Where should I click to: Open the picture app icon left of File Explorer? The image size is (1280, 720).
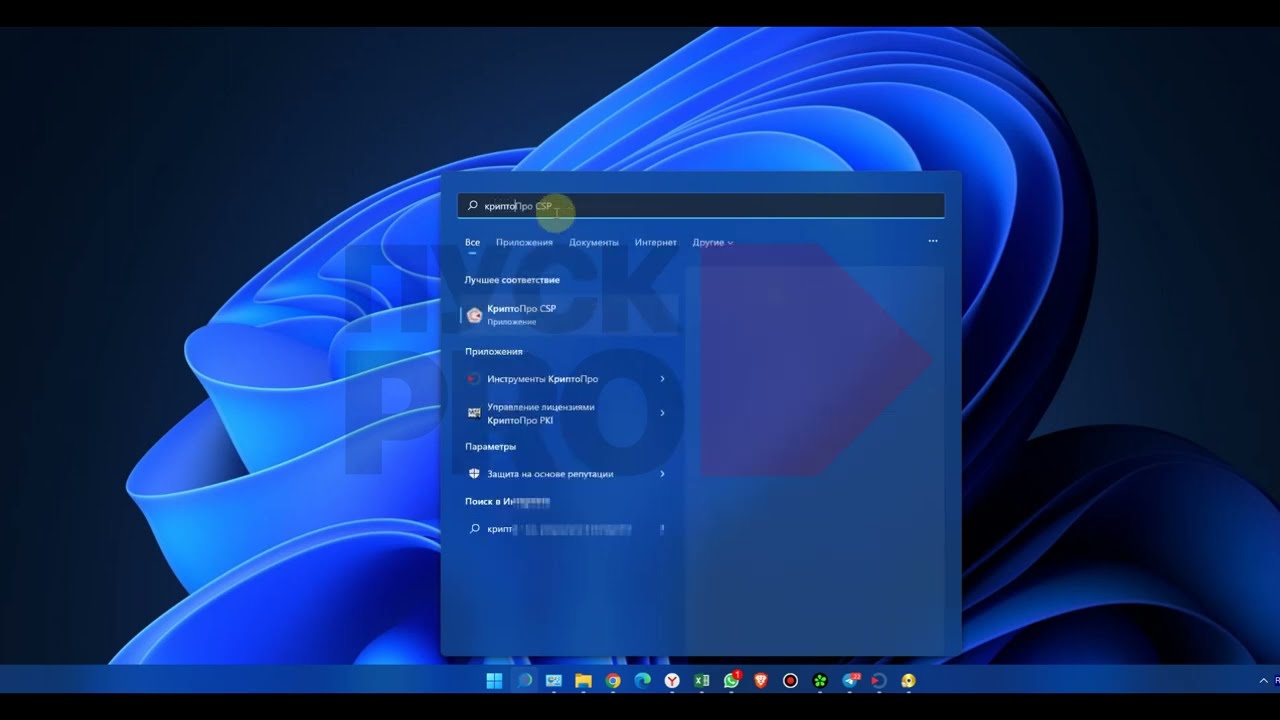click(554, 681)
